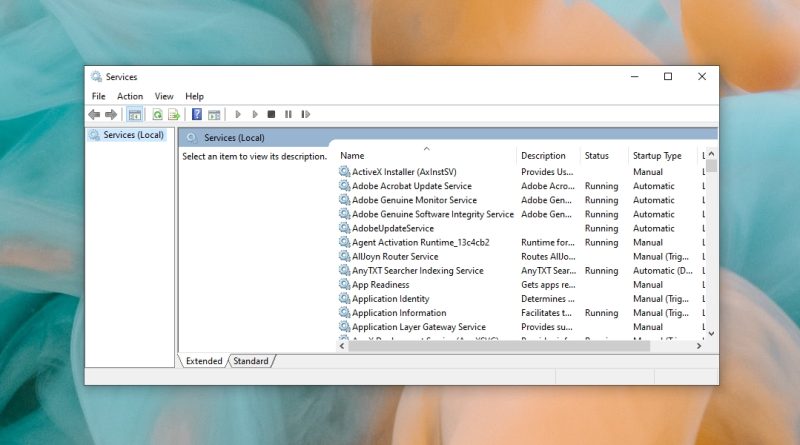Click 'Gets apps re...' description cell

click(548, 284)
